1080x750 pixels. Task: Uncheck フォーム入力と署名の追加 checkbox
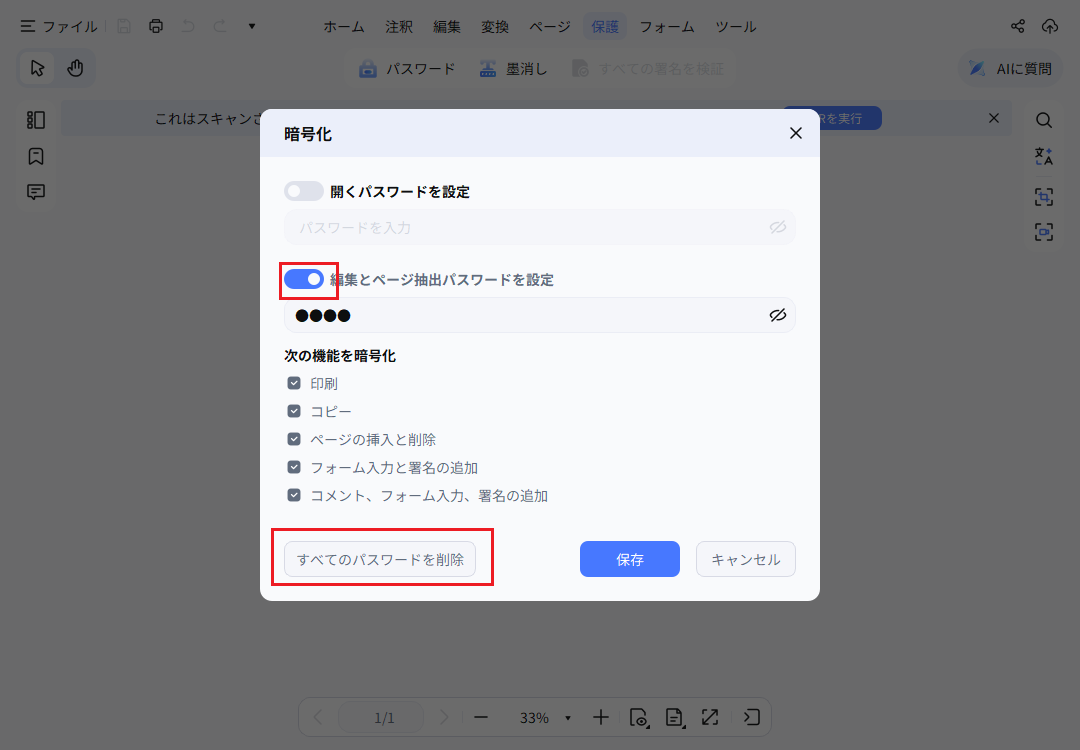pos(294,467)
